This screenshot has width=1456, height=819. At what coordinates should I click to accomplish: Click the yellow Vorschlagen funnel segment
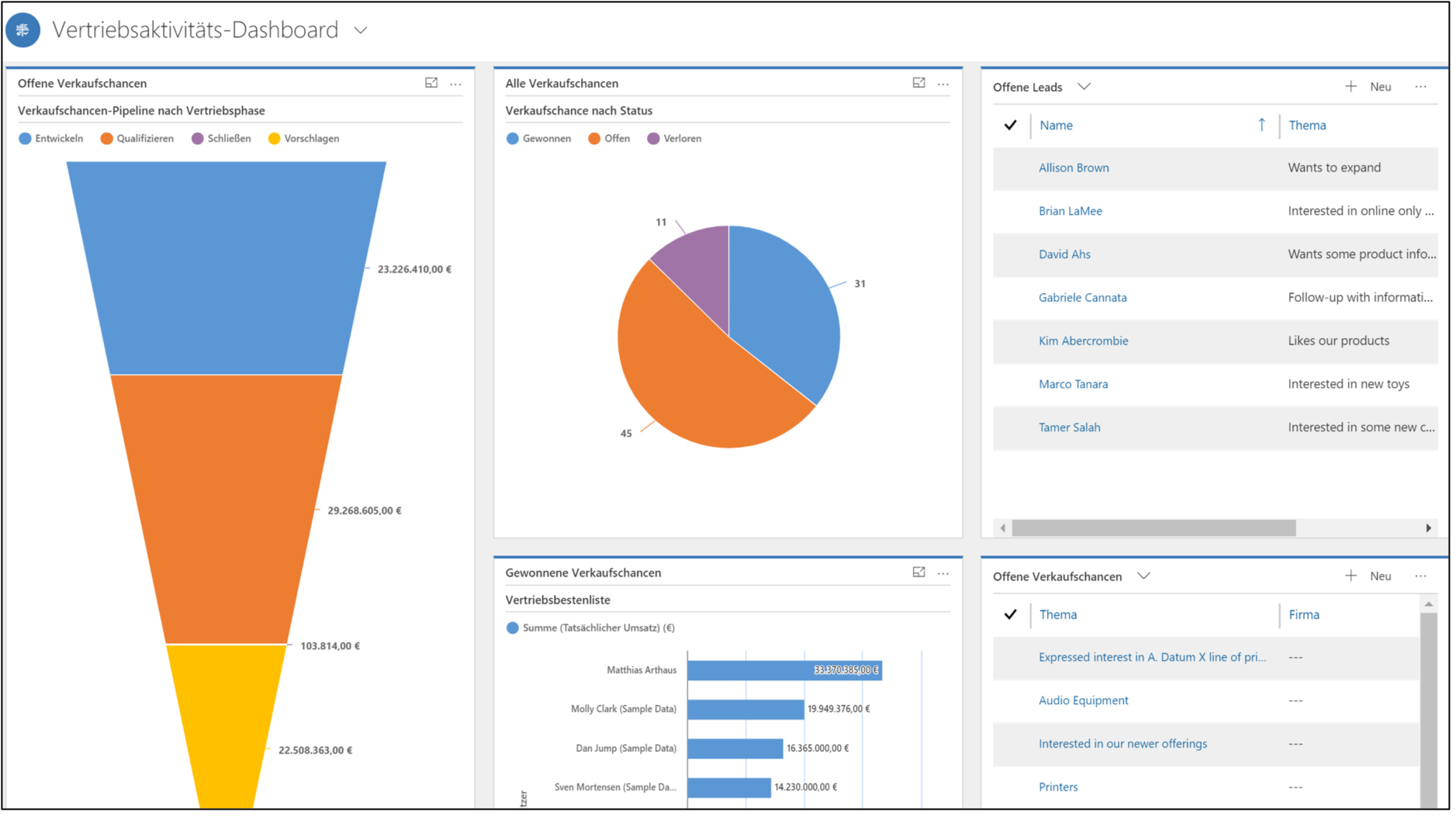pyautogui.click(x=227, y=726)
